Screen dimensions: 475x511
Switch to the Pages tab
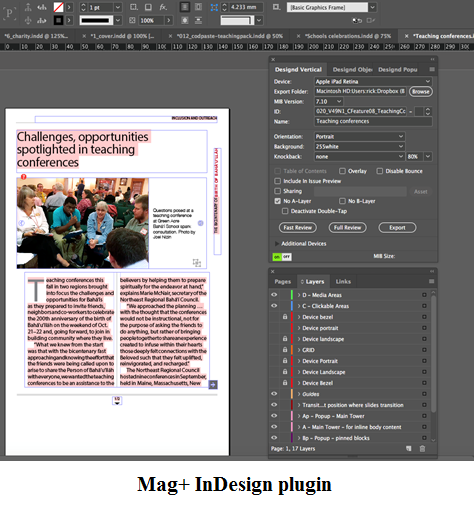tap(283, 282)
